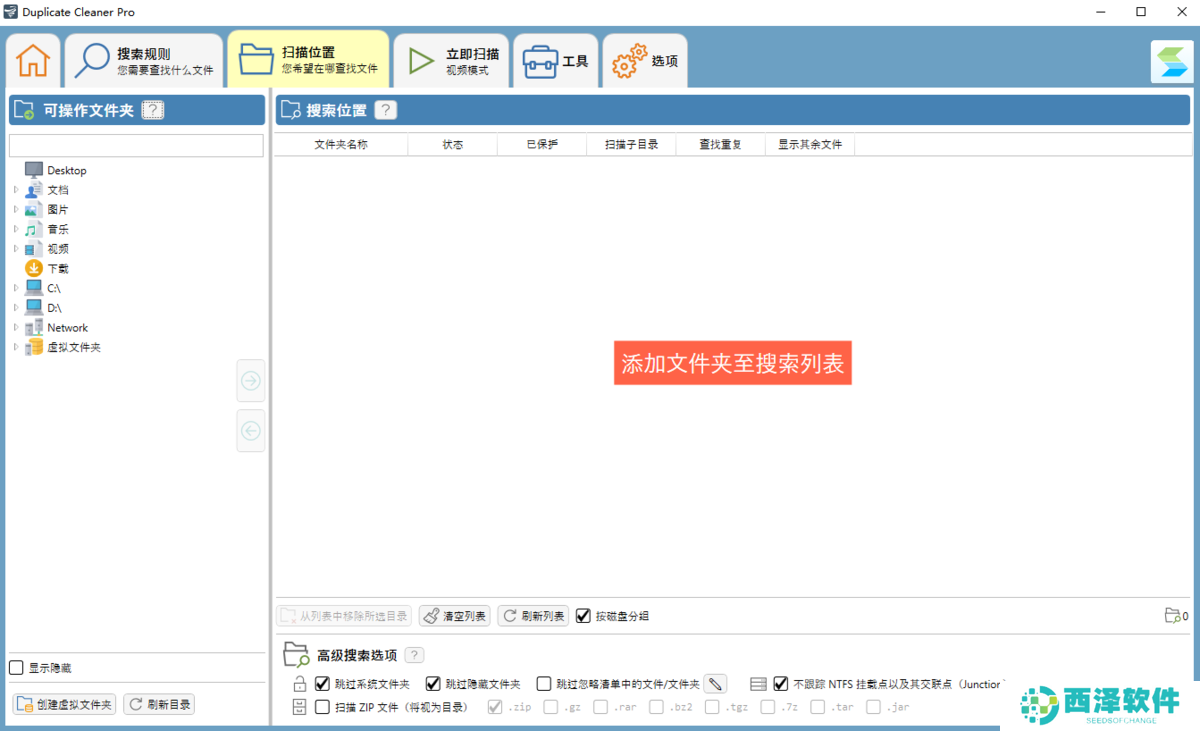Click the 刷新目录 button

[x=158, y=704]
